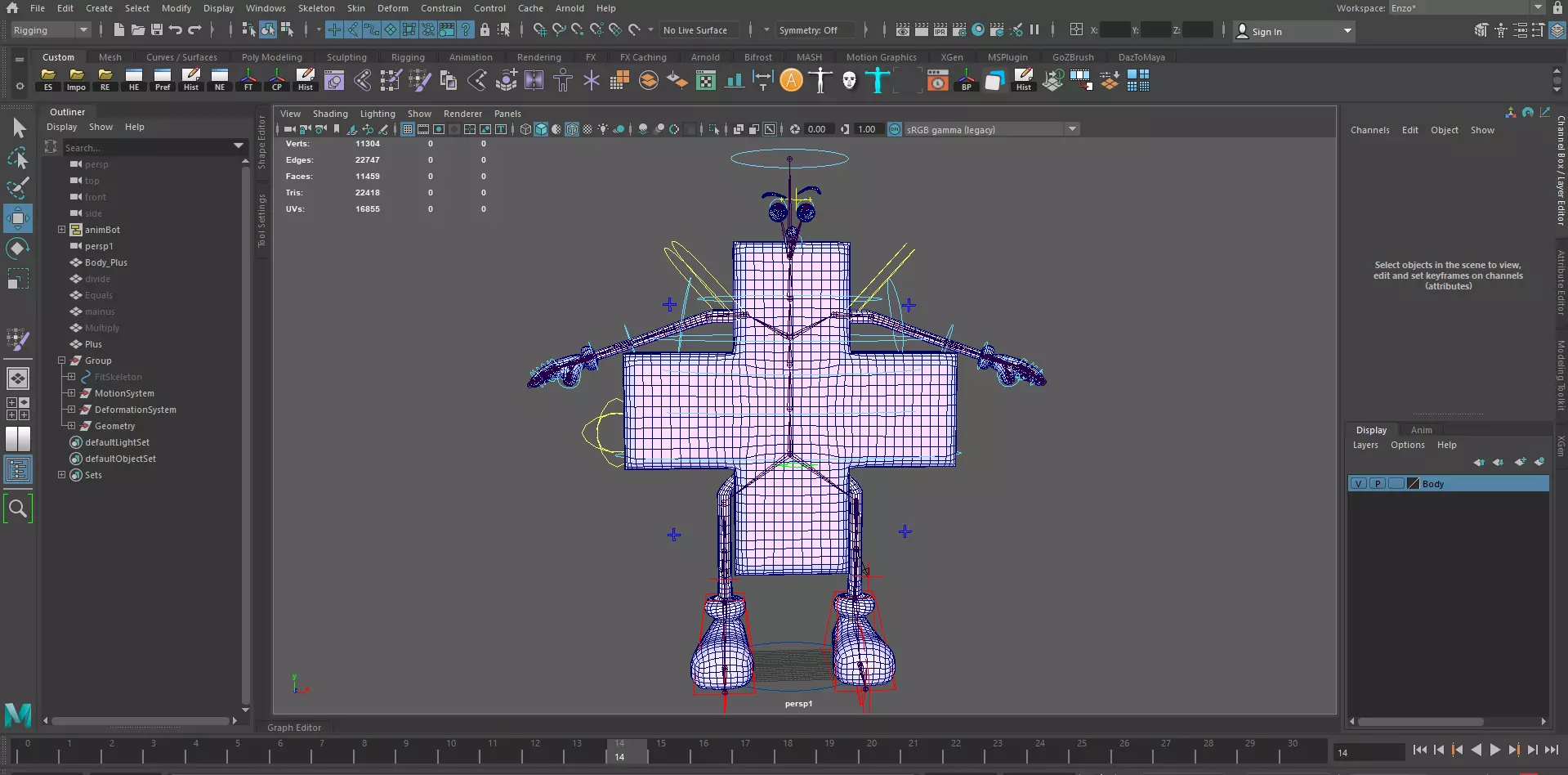Image resolution: width=1568 pixels, height=775 pixels.
Task: Click the gamma 1.00 value field
Action: pyautogui.click(x=867, y=129)
